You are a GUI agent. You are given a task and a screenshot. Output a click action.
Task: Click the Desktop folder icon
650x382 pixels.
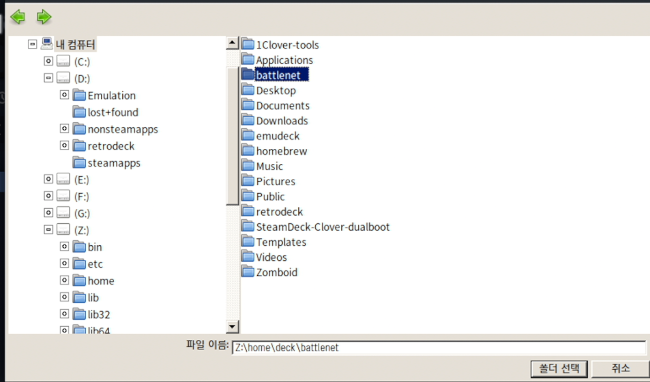[x=248, y=90]
